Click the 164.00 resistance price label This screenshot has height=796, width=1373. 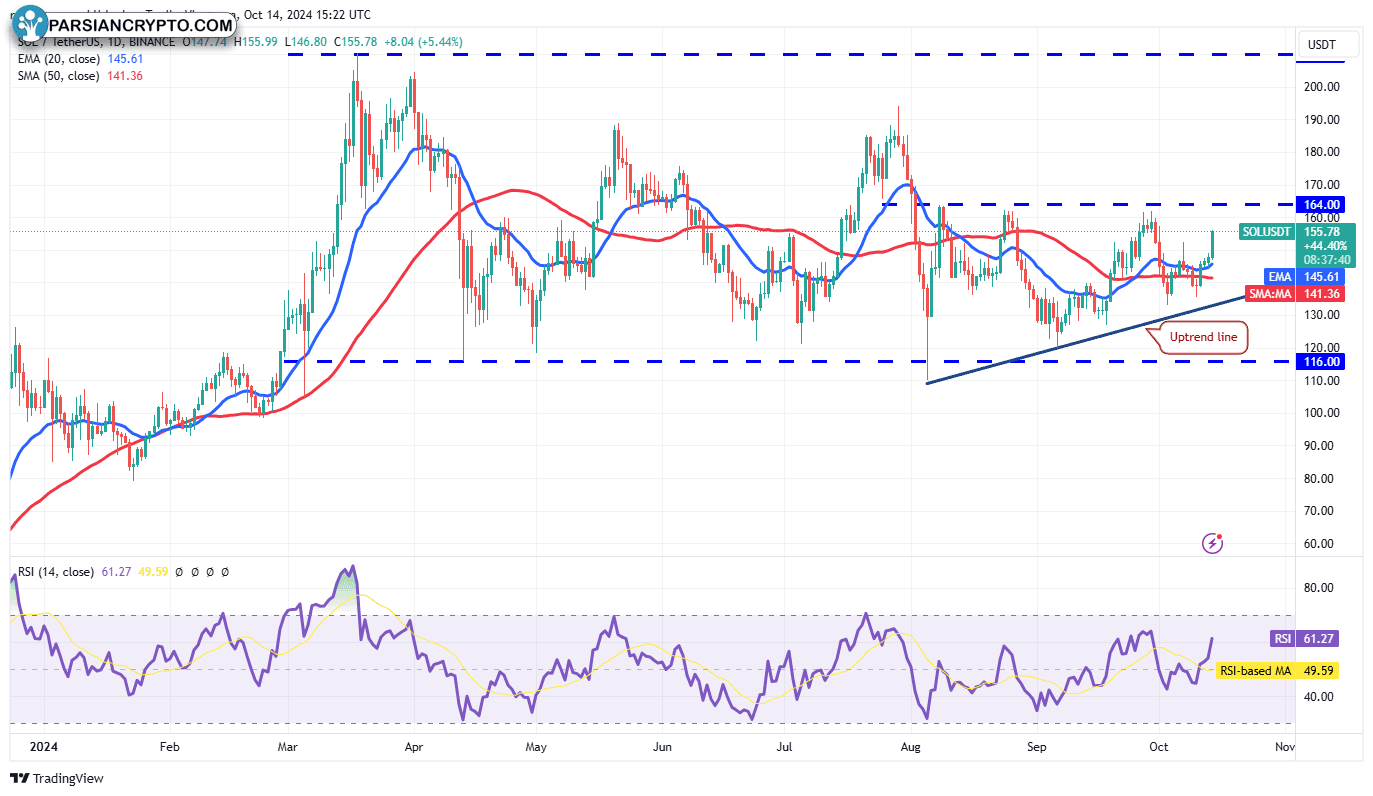click(x=1320, y=204)
